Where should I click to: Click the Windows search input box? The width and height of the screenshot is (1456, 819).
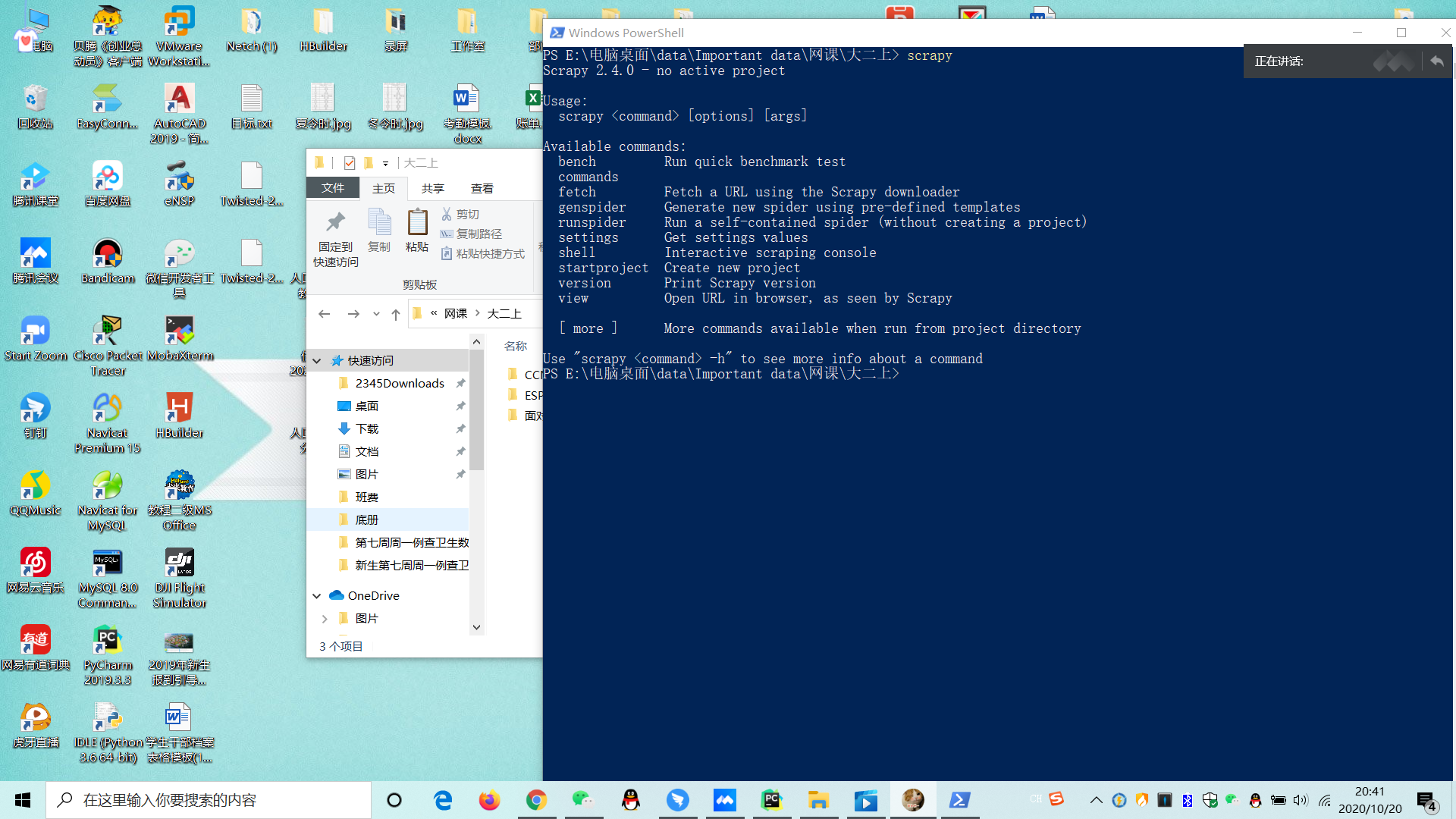click(x=212, y=800)
